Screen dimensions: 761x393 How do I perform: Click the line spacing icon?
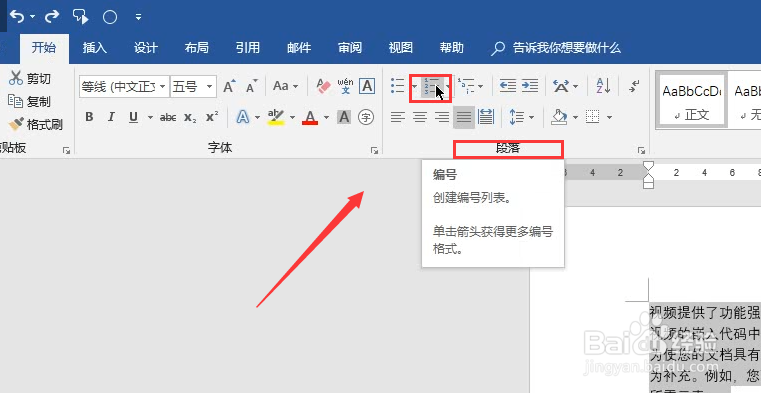517,117
